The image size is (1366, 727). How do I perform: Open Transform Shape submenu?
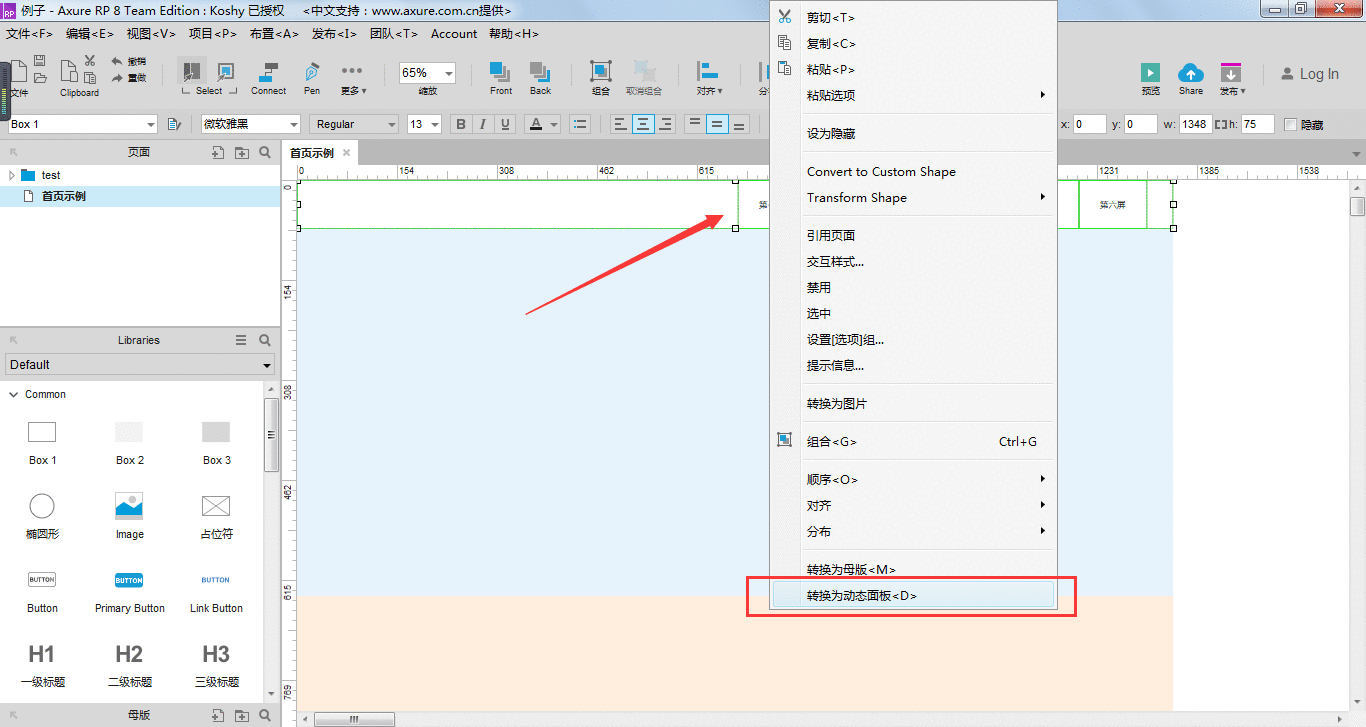(912, 198)
